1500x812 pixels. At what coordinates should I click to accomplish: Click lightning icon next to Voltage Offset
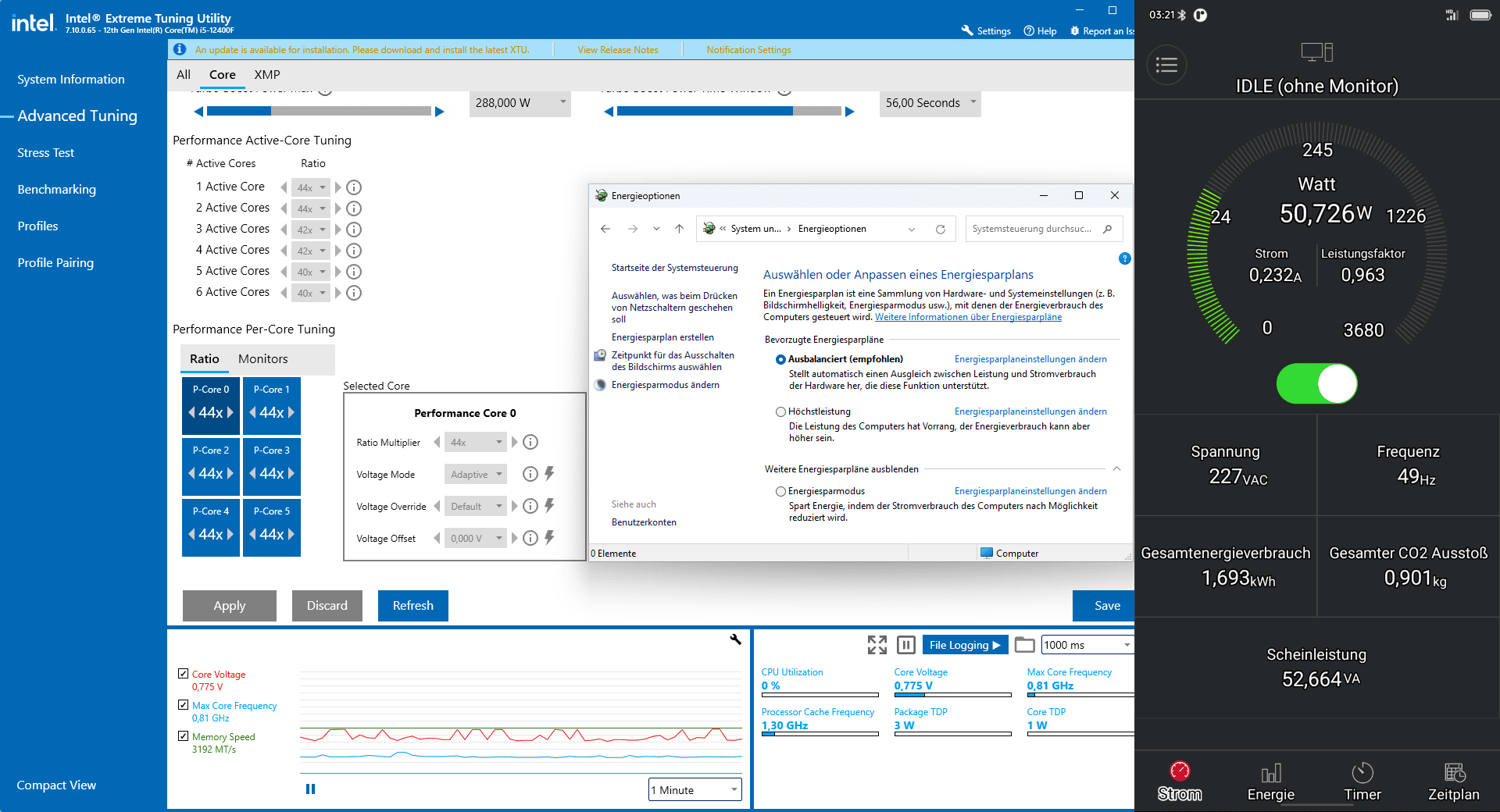550,537
